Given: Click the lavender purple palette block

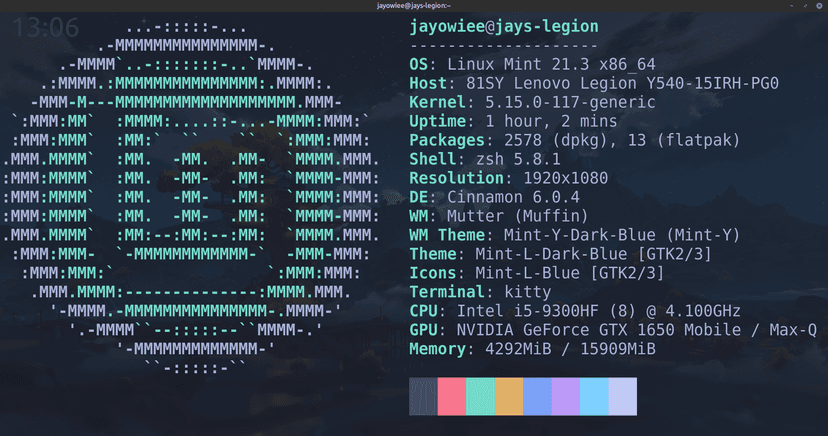Looking at the screenshot, I should coord(565,396).
